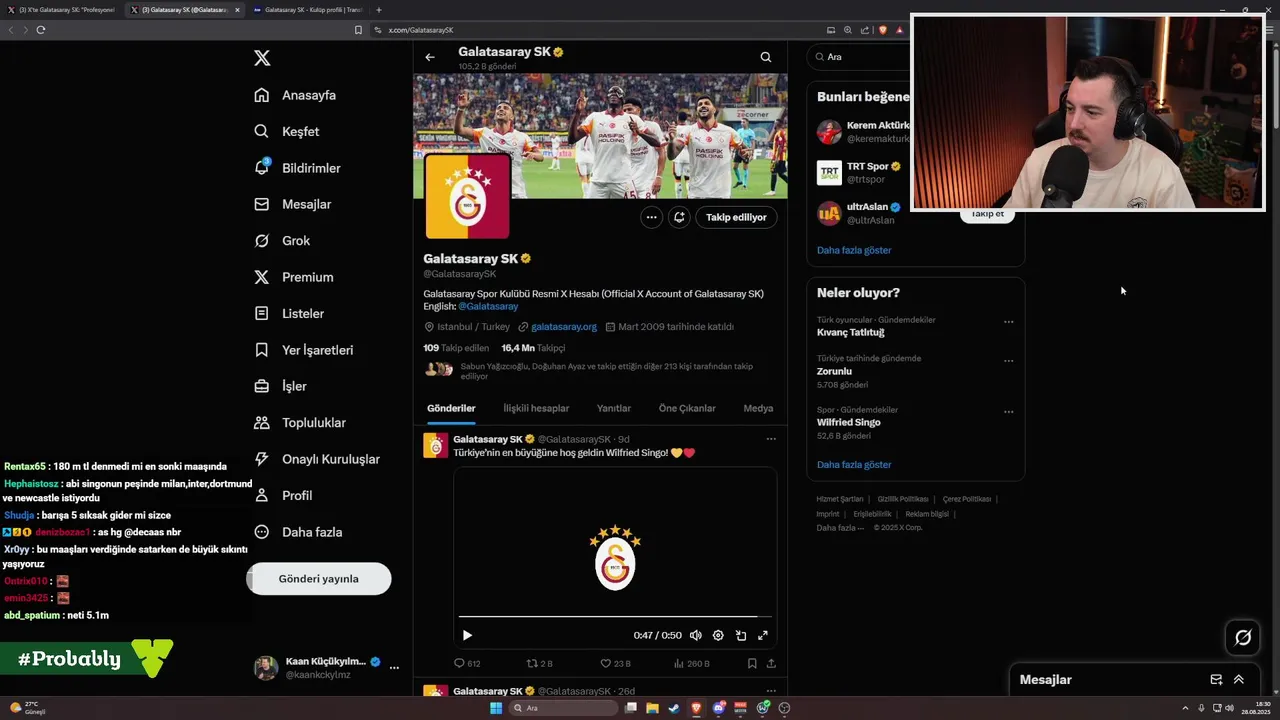Open account menu next to Kaan Küçükyılmaz

click(x=394, y=668)
